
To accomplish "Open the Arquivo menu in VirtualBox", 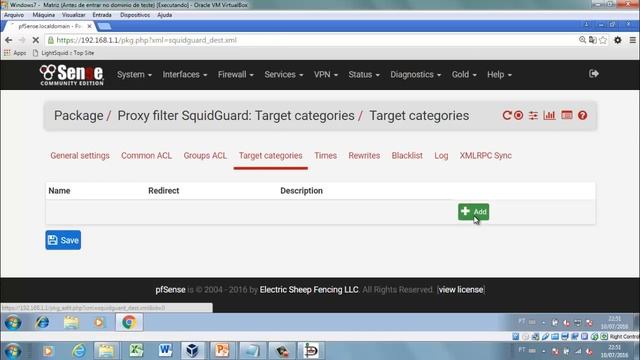I will pos(14,15).
